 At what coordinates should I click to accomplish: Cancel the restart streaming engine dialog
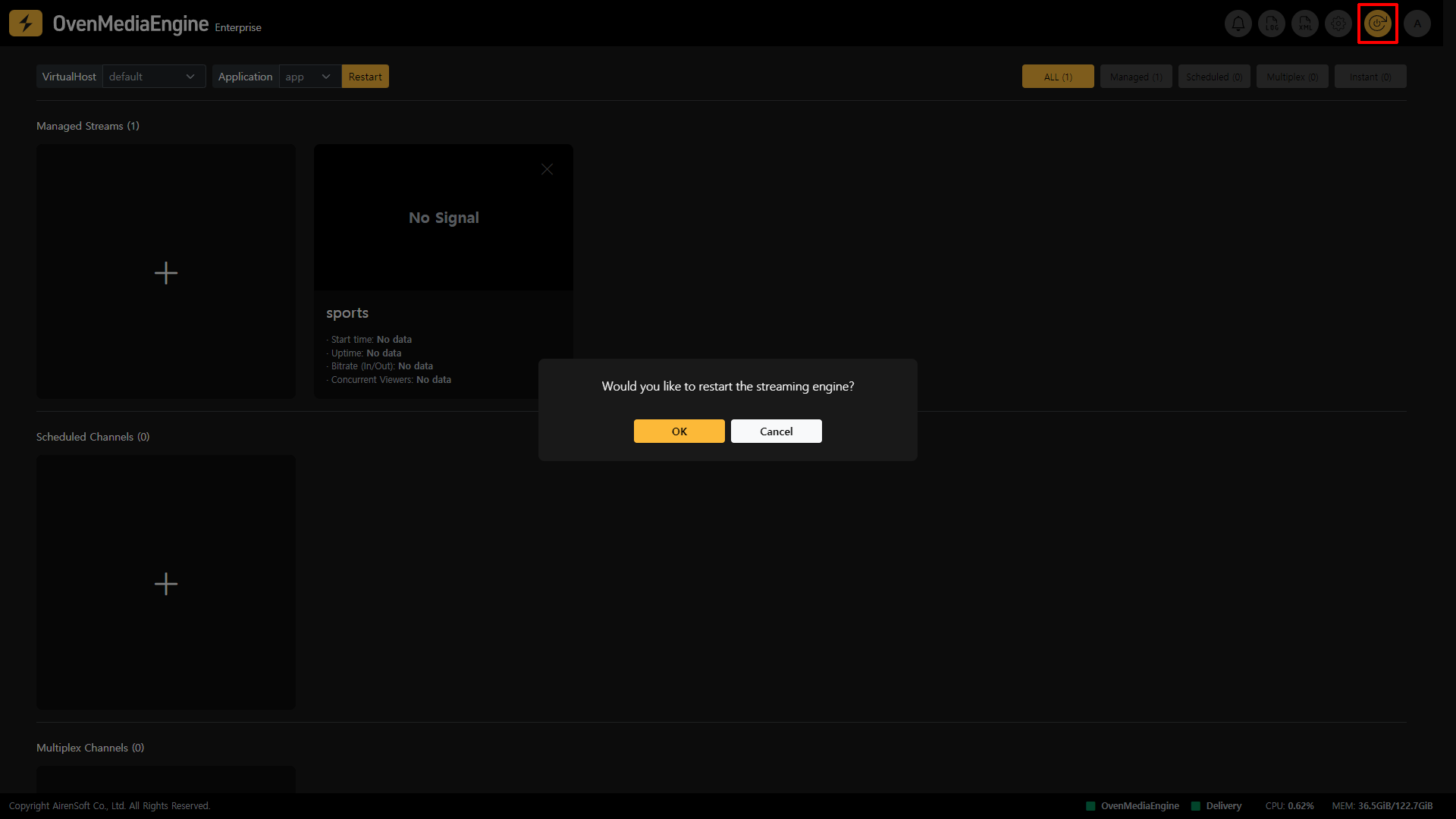pos(776,431)
